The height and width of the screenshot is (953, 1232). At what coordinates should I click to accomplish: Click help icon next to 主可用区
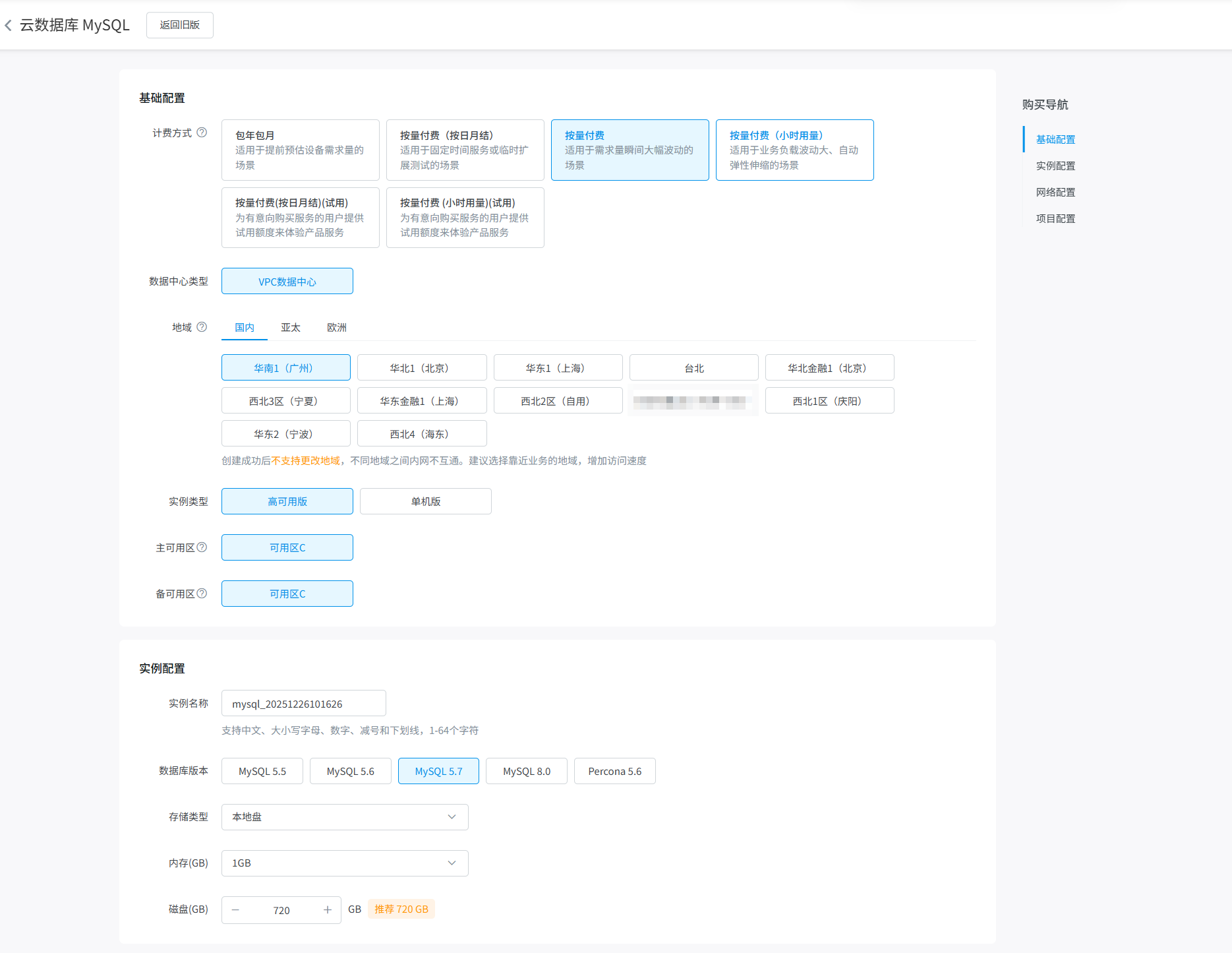coord(202,547)
